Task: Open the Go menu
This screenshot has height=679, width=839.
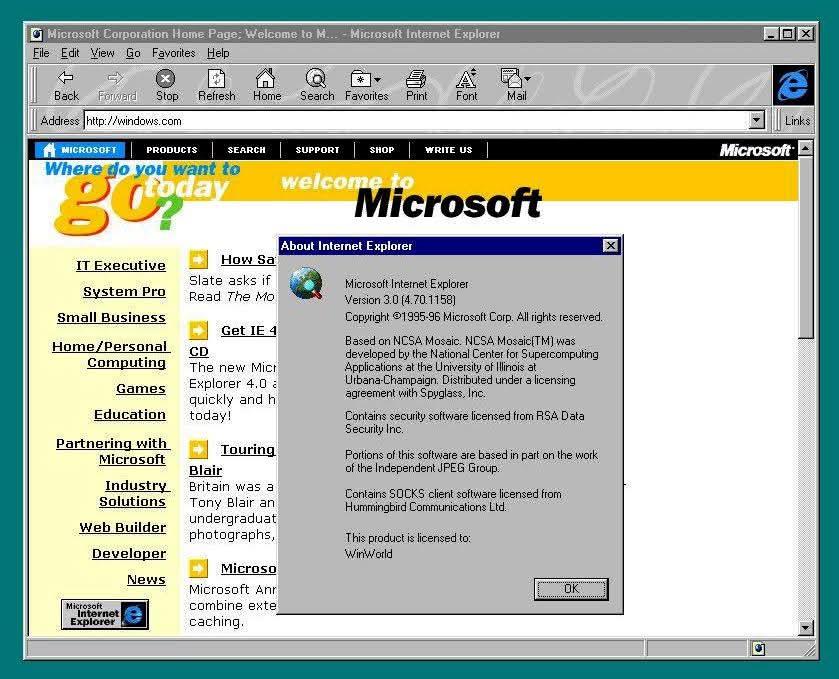Action: (133, 53)
